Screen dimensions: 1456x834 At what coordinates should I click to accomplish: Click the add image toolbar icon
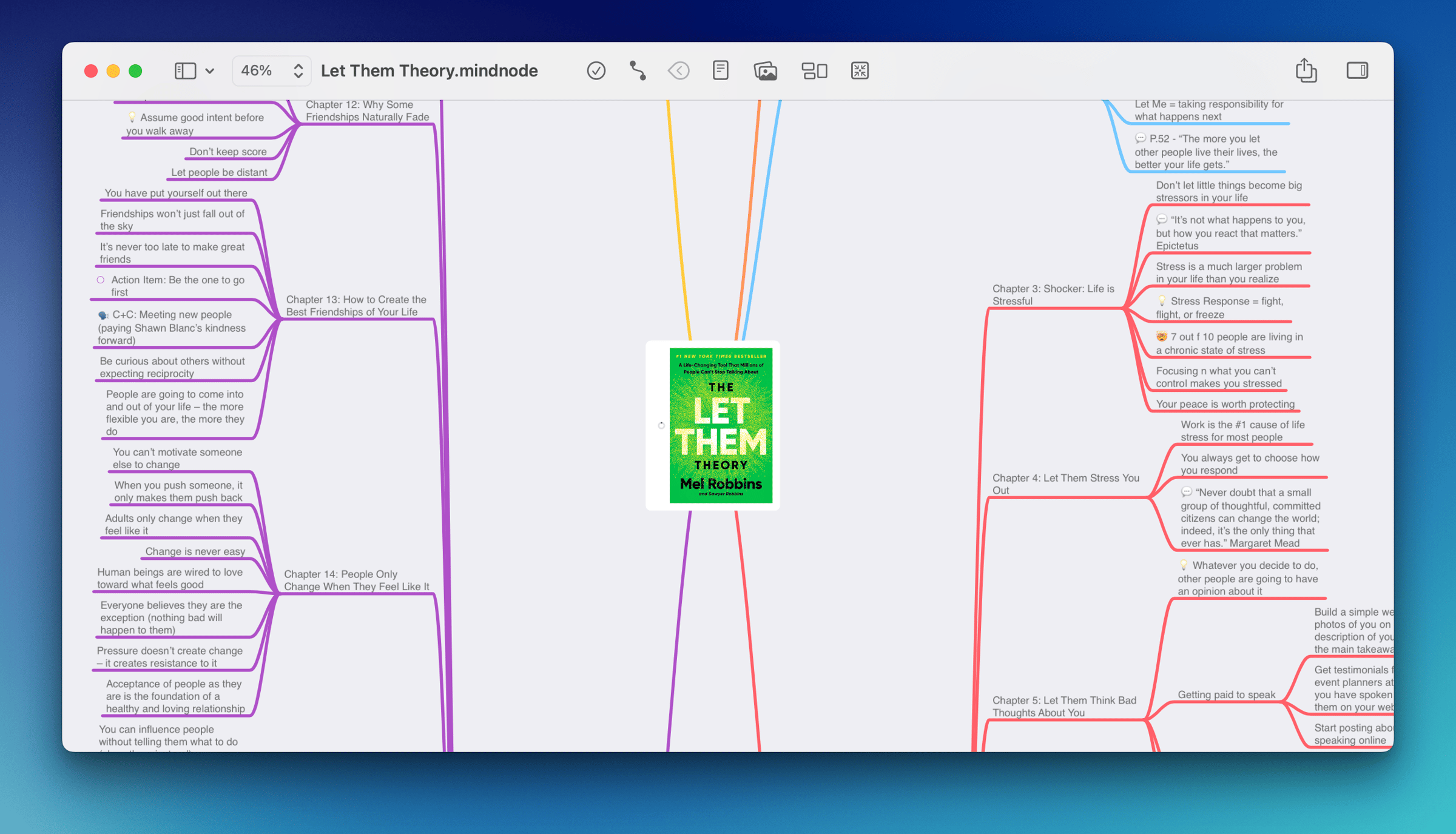765,71
